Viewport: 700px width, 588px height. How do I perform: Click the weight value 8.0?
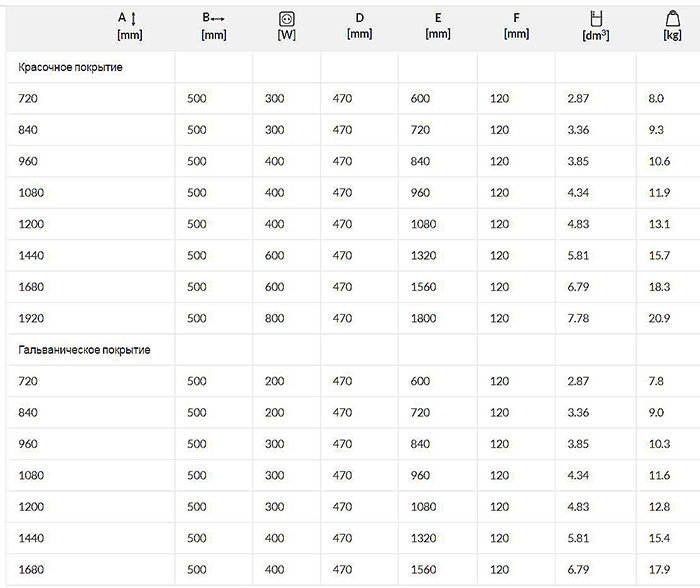tap(656, 98)
